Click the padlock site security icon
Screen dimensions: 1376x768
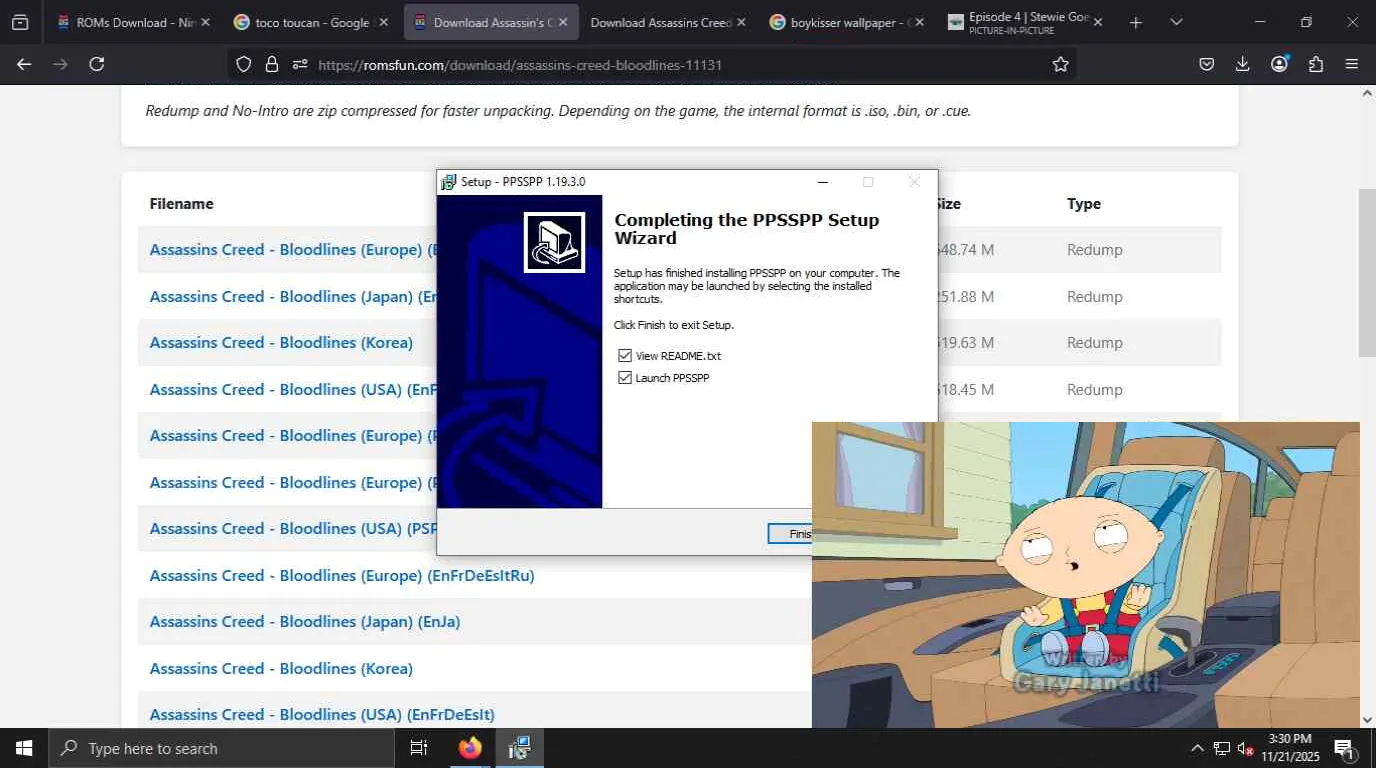click(x=271, y=64)
